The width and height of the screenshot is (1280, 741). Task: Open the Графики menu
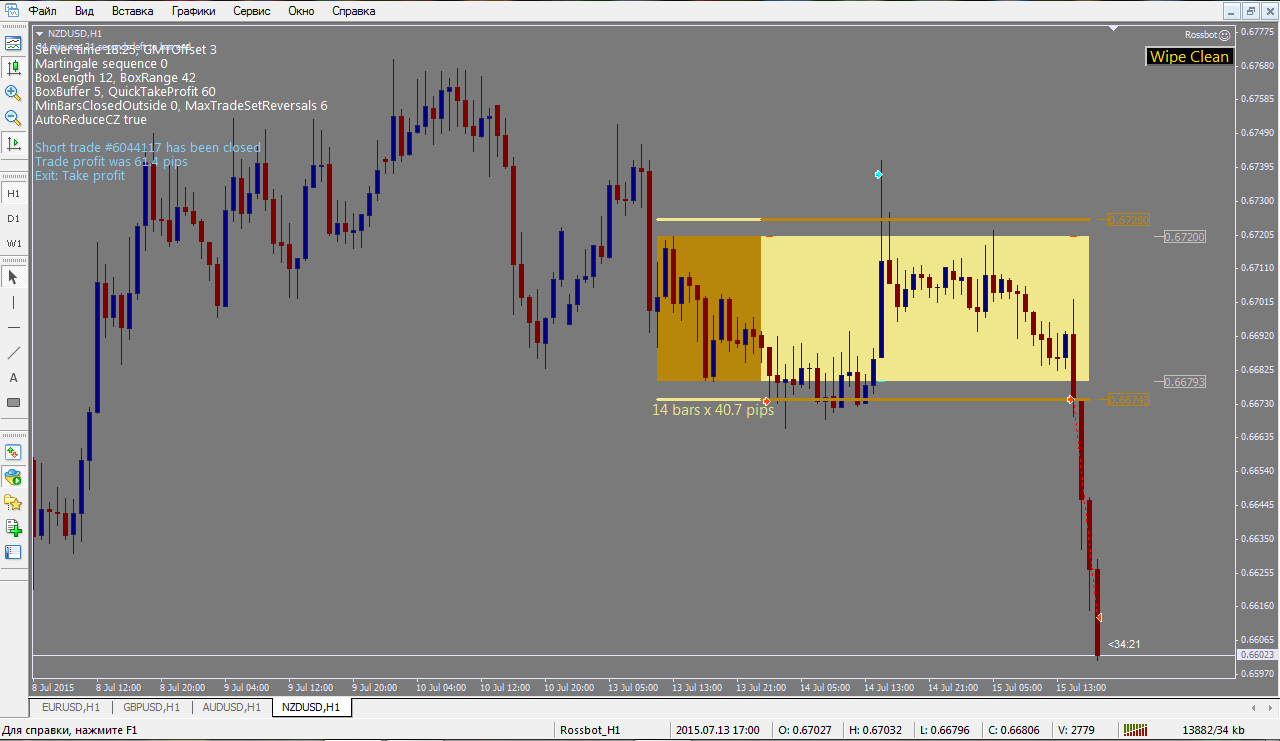click(193, 11)
